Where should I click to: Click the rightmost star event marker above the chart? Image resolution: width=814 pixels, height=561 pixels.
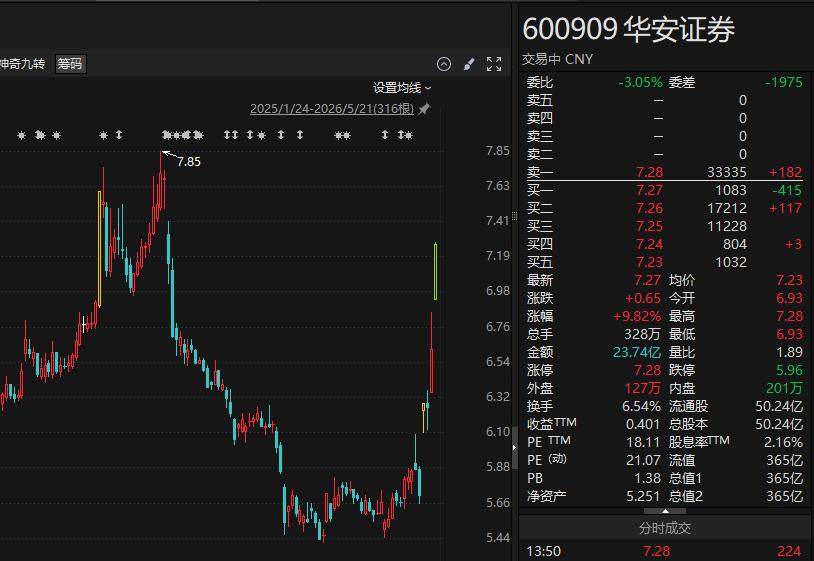pyautogui.click(x=409, y=135)
